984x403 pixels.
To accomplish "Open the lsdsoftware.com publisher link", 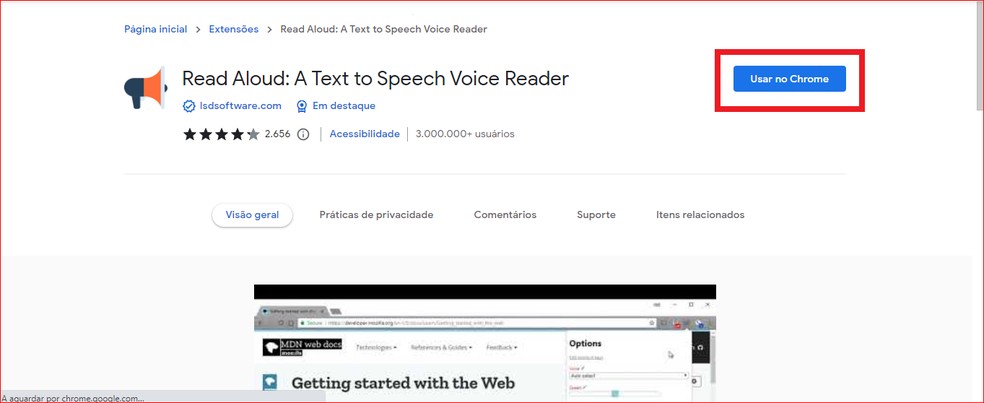I will 240,106.
